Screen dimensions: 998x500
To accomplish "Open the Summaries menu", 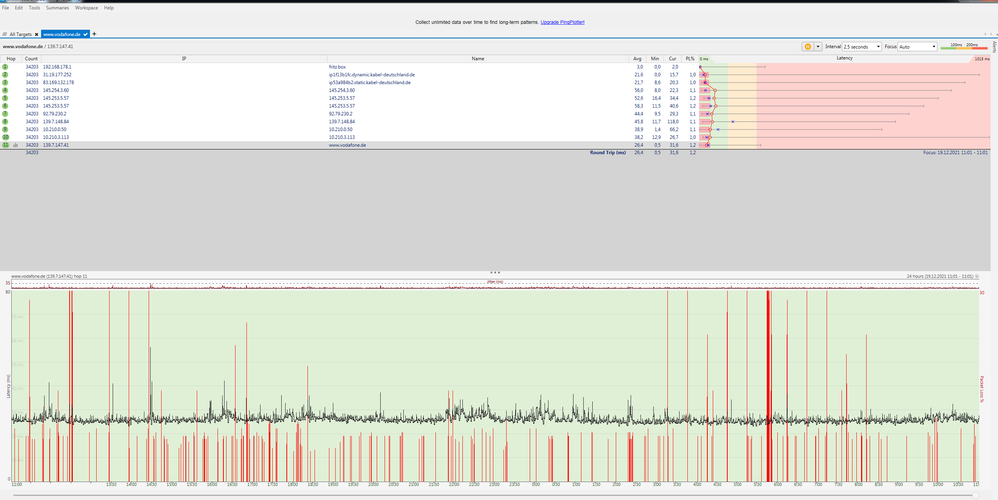I will 57,7.
